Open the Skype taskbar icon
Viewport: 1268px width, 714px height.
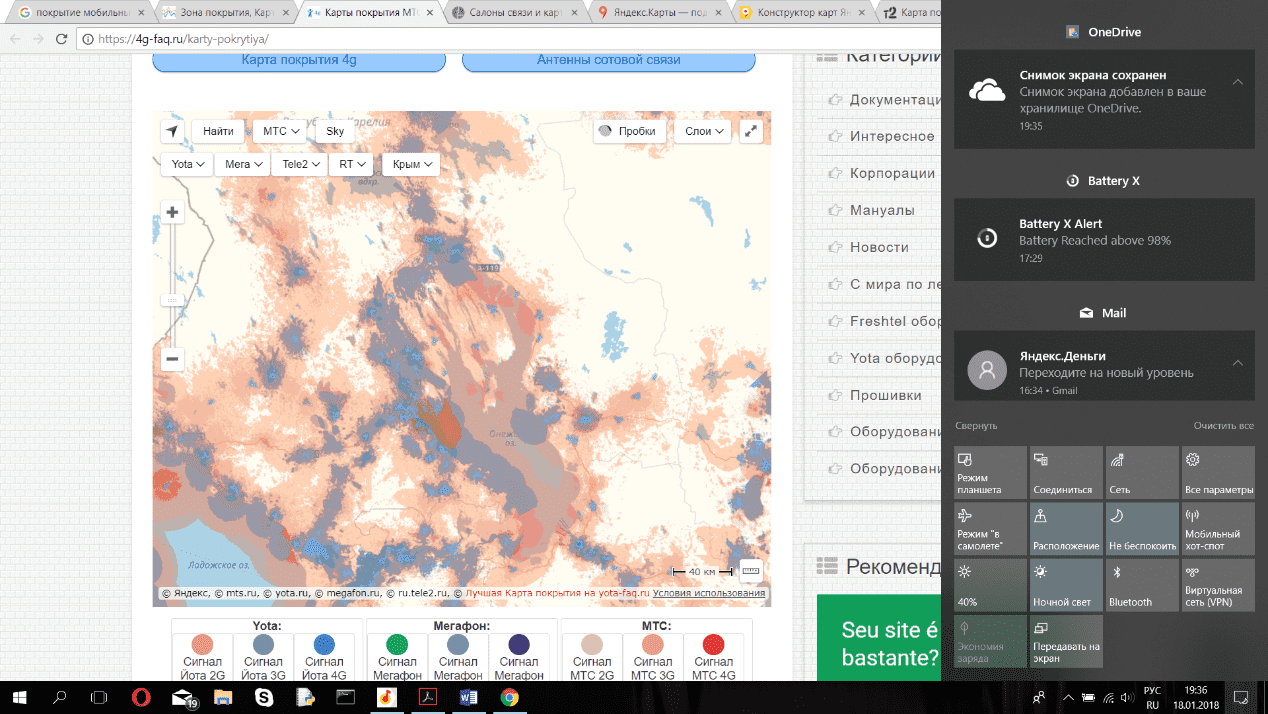264,697
